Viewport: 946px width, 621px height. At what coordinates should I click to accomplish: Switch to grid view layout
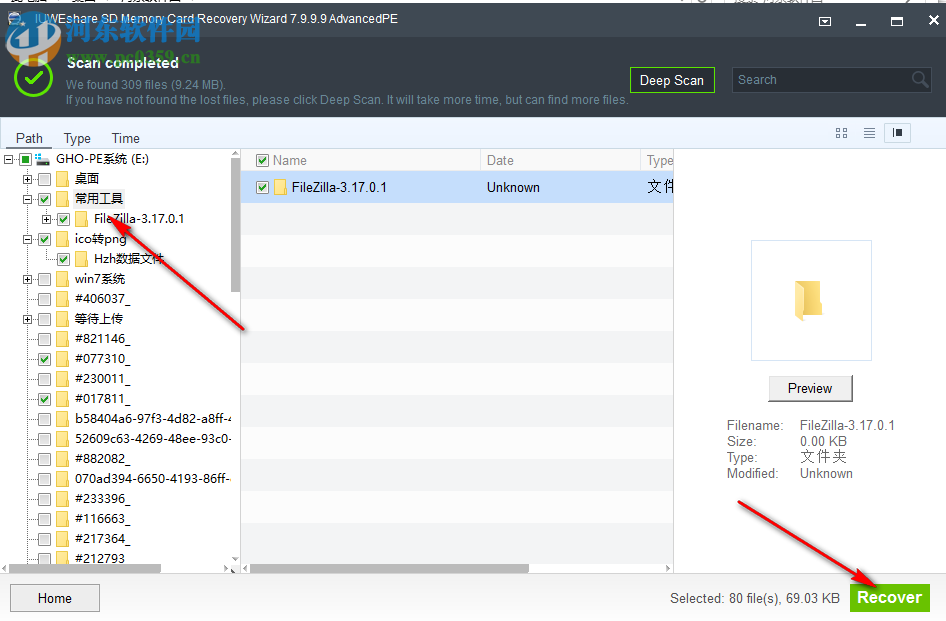tap(842, 132)
